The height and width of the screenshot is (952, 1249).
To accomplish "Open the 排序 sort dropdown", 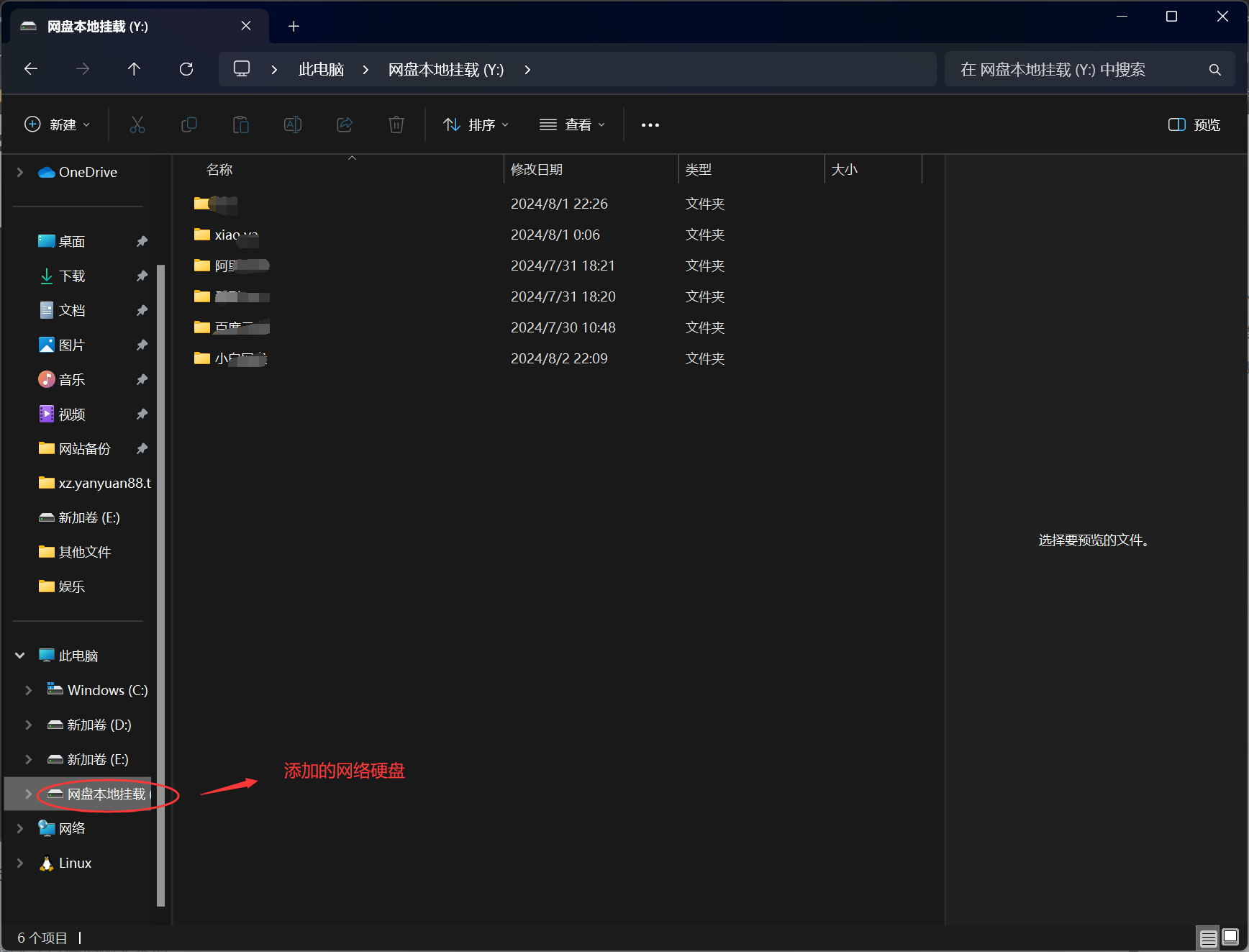I will 476,124.
